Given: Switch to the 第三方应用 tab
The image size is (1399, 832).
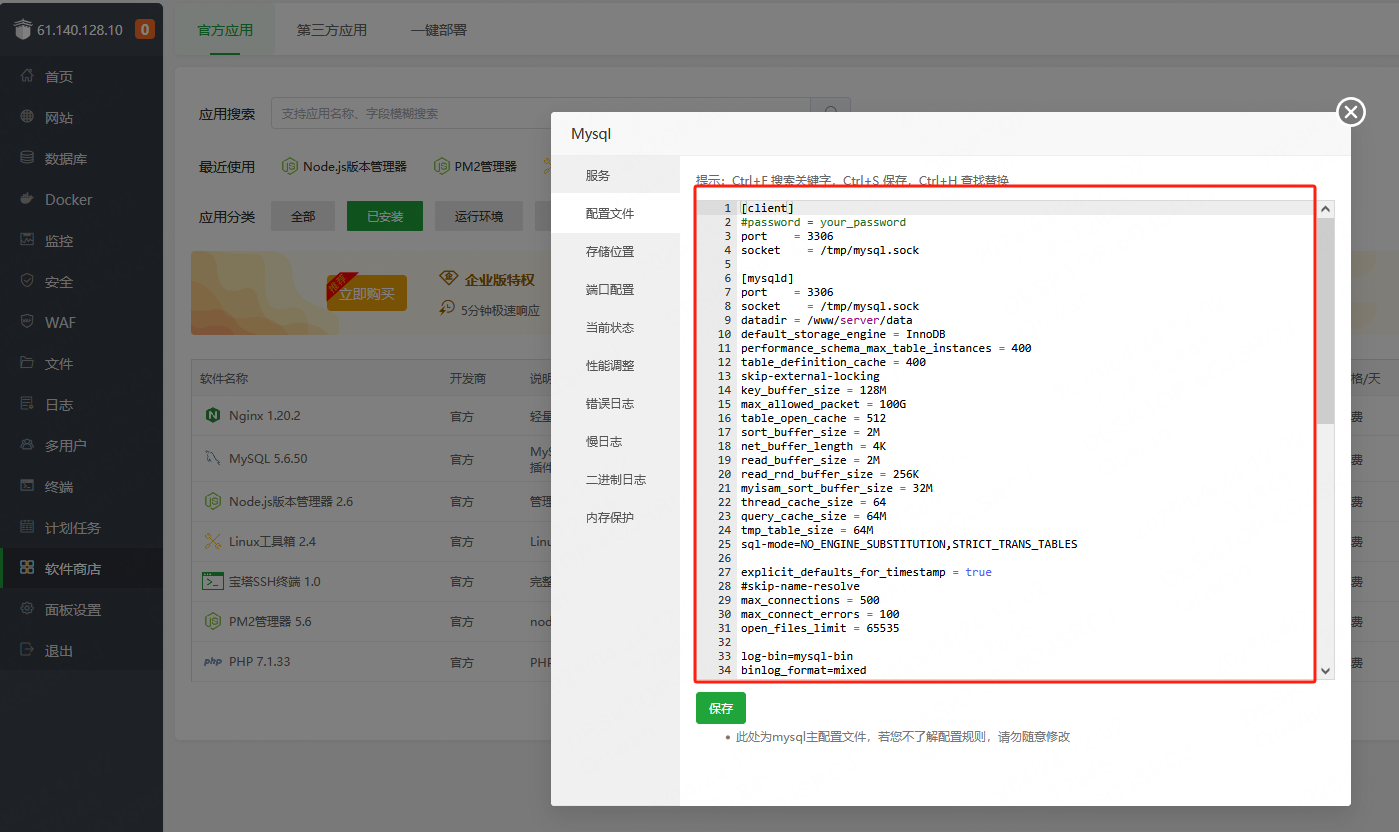Looking at the screenshot, I should click(329, 29).
